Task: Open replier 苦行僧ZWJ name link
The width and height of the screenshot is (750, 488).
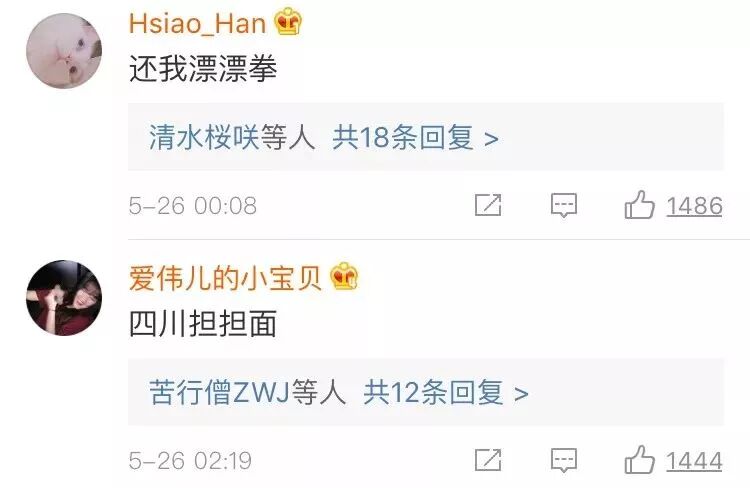Action: [x=219, y=393]
